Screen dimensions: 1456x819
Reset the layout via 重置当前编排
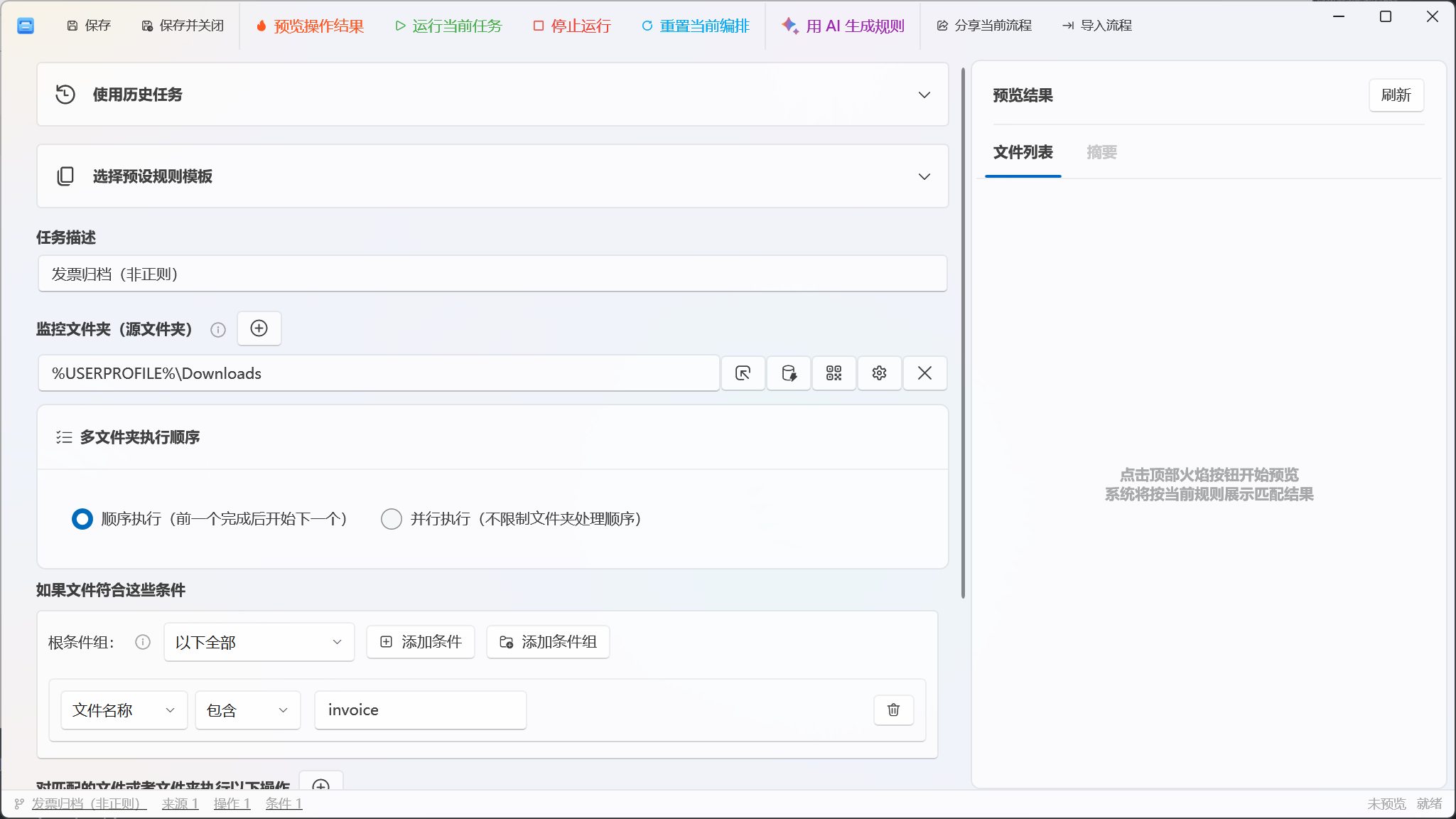(696, 26)
